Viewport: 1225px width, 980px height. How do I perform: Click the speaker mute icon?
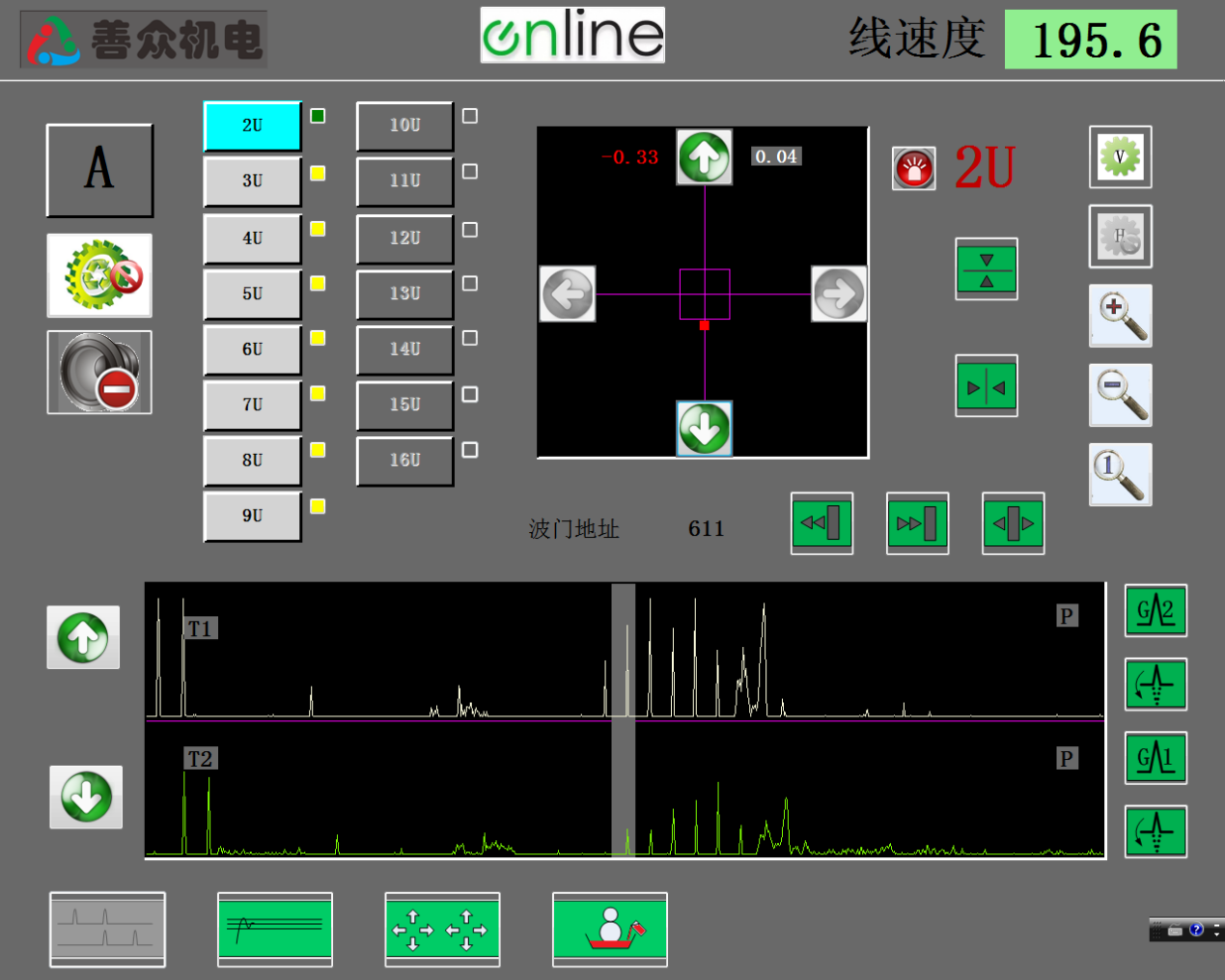(99, 373)
